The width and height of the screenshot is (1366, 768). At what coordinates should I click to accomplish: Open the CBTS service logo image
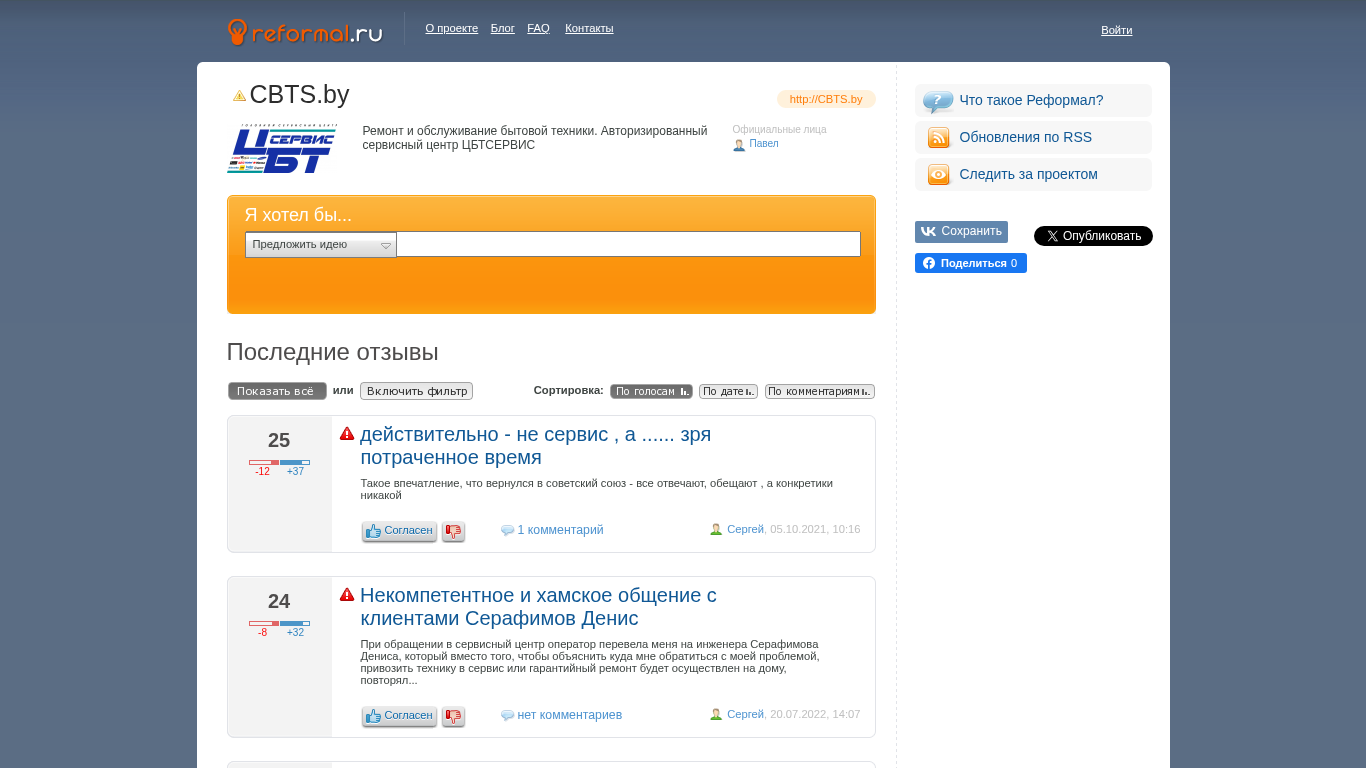point(282,148)
